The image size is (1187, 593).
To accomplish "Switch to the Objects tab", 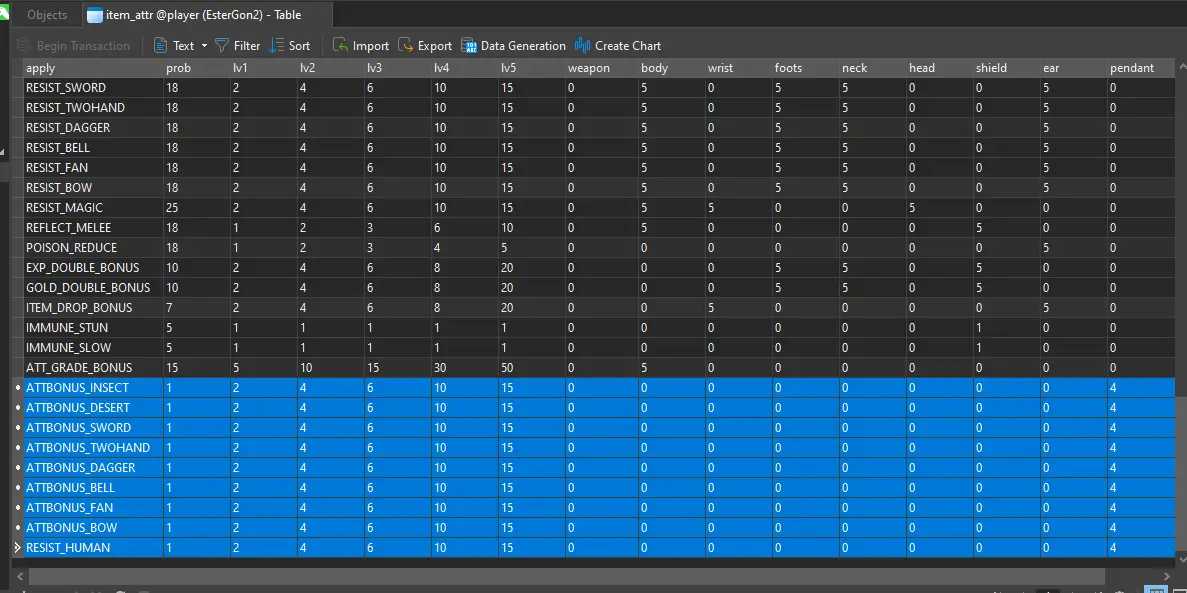I will [x=47, y=15].
